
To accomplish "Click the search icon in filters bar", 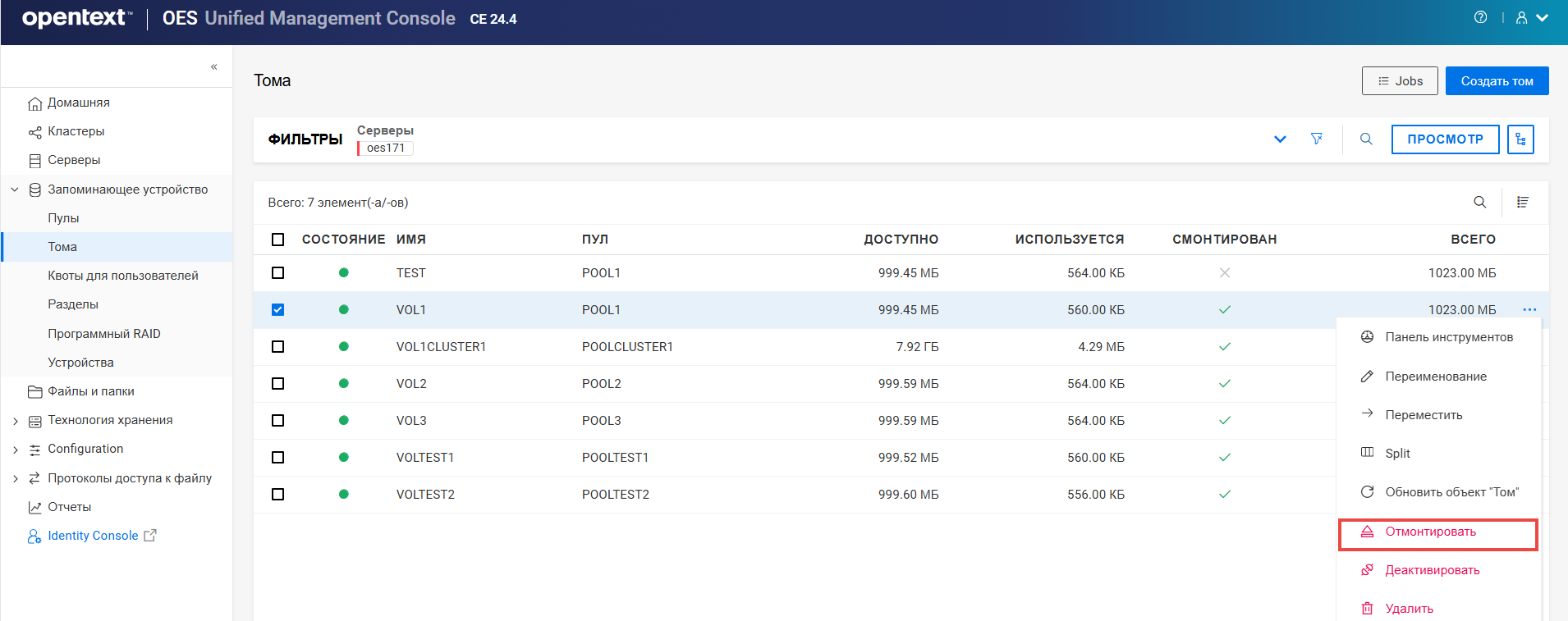I will click(1366, 139).
